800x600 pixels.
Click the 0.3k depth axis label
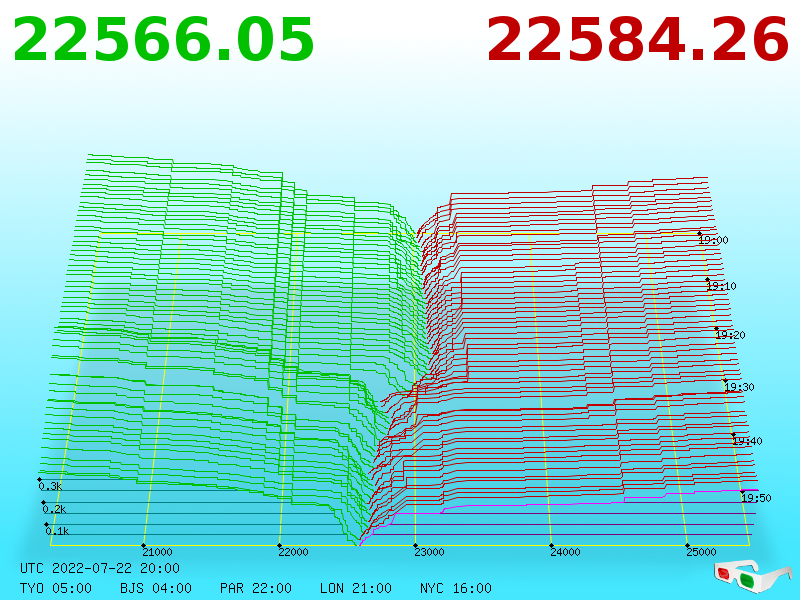pos(50,486)
